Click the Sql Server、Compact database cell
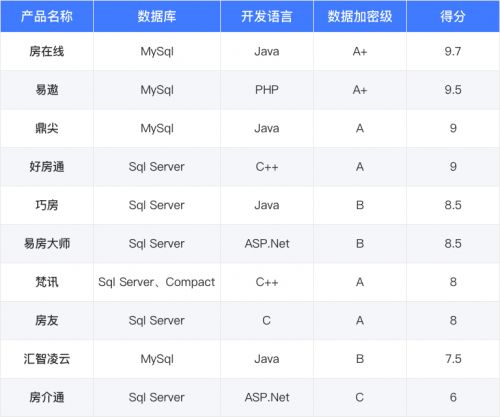Viewport: 500px width, 417px height. pos(157,282)
